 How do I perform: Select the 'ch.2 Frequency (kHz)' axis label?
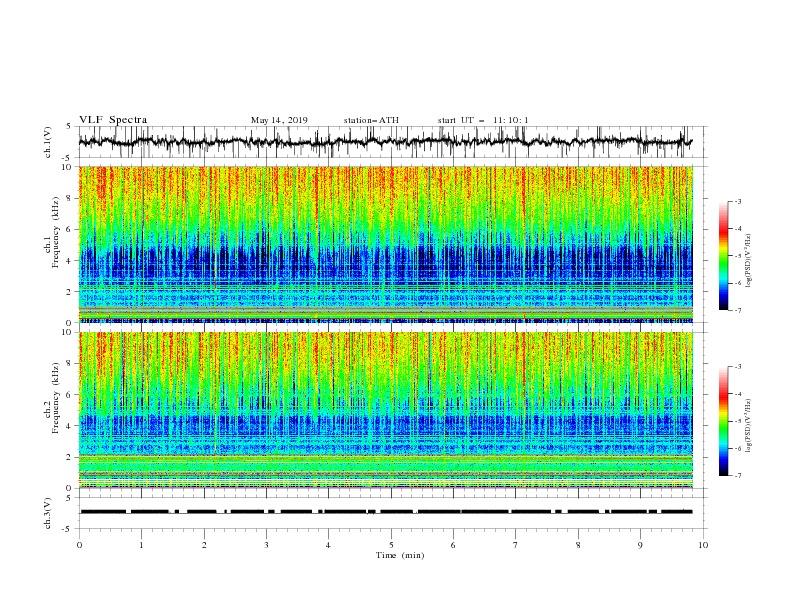click(x=52, y=398)
